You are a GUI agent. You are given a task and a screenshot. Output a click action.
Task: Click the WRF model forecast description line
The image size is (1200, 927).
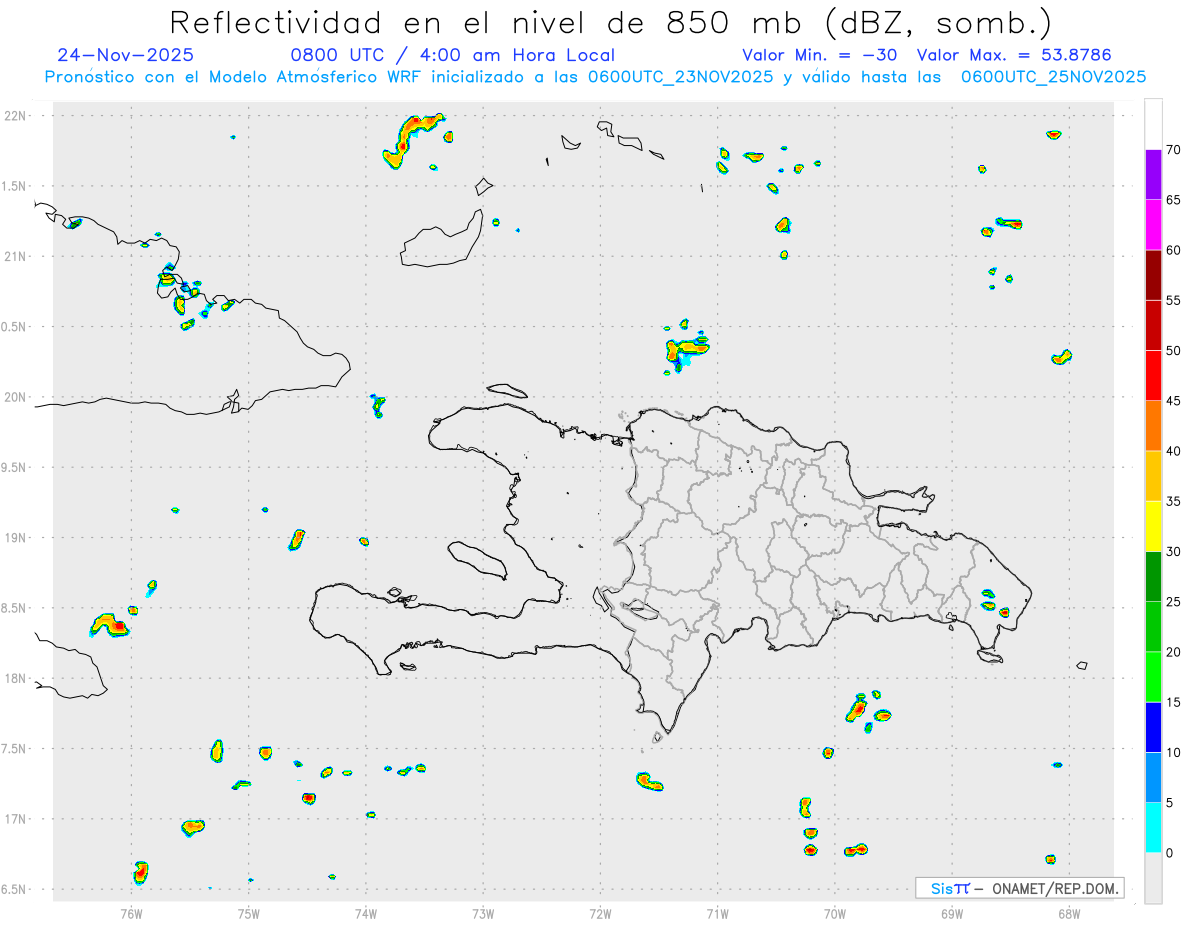(x=595, y=77)
